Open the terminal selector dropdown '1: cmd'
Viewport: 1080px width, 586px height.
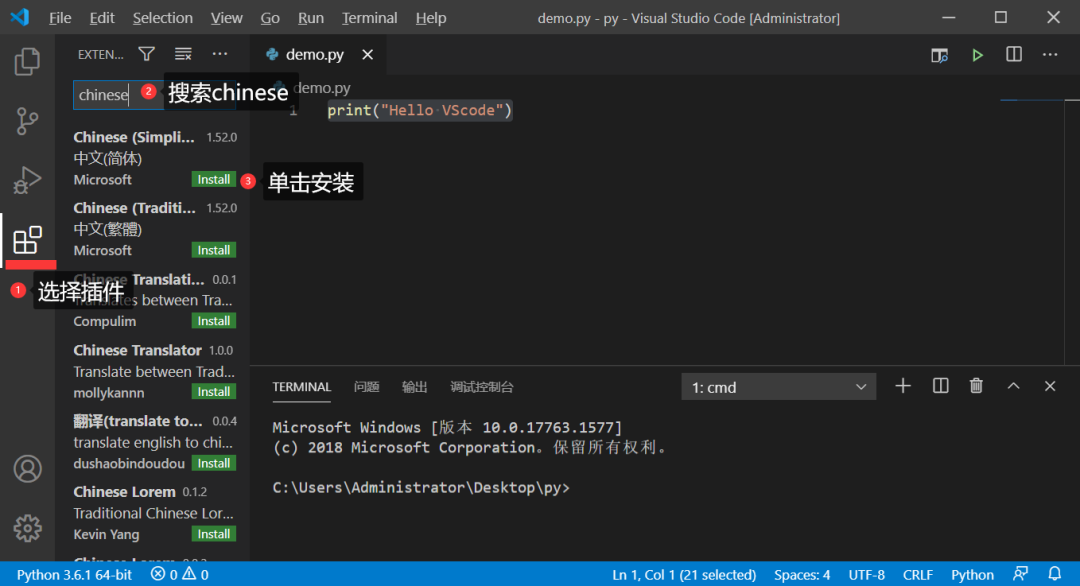(778, 387)
